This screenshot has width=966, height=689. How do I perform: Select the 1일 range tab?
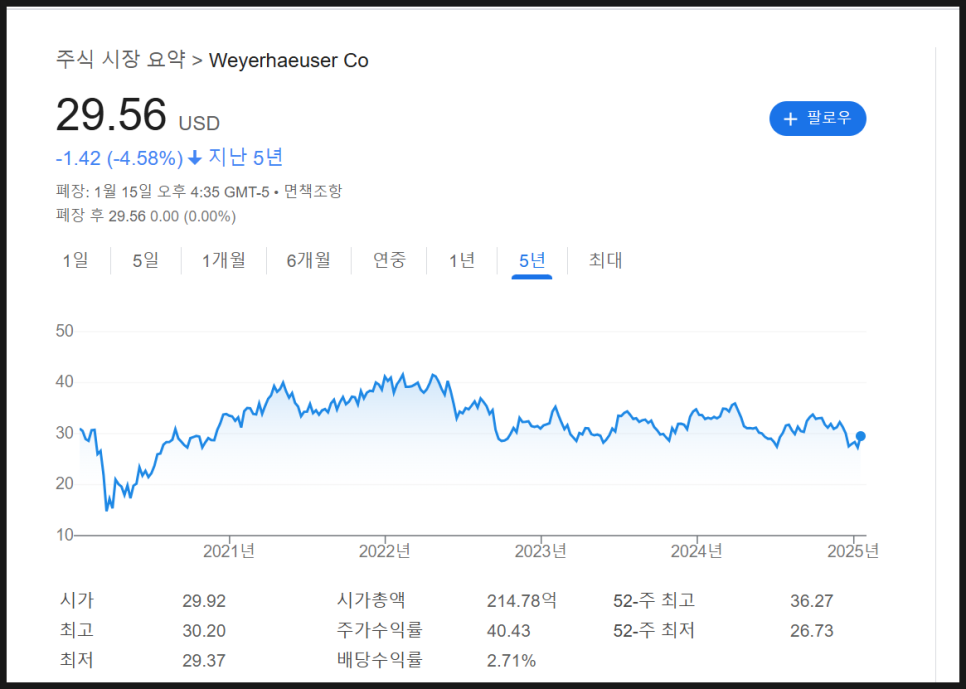75,260
